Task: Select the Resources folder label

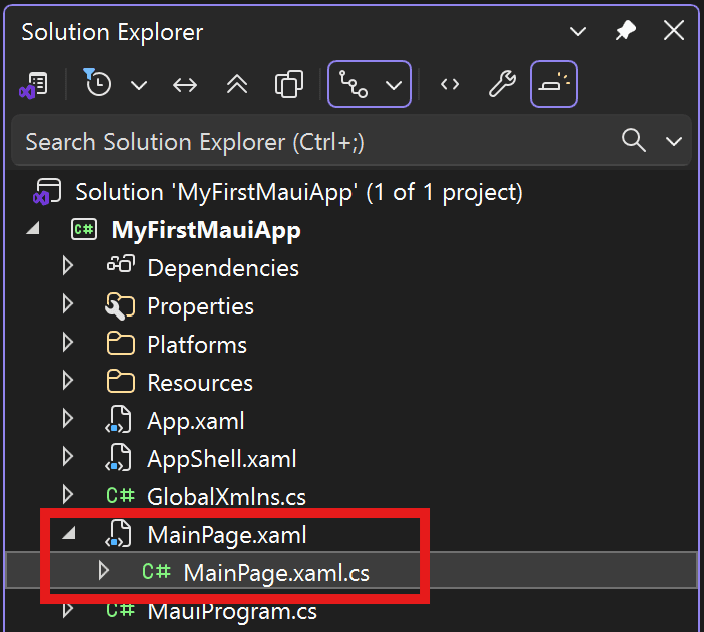Action: click(x=200, y=383)
